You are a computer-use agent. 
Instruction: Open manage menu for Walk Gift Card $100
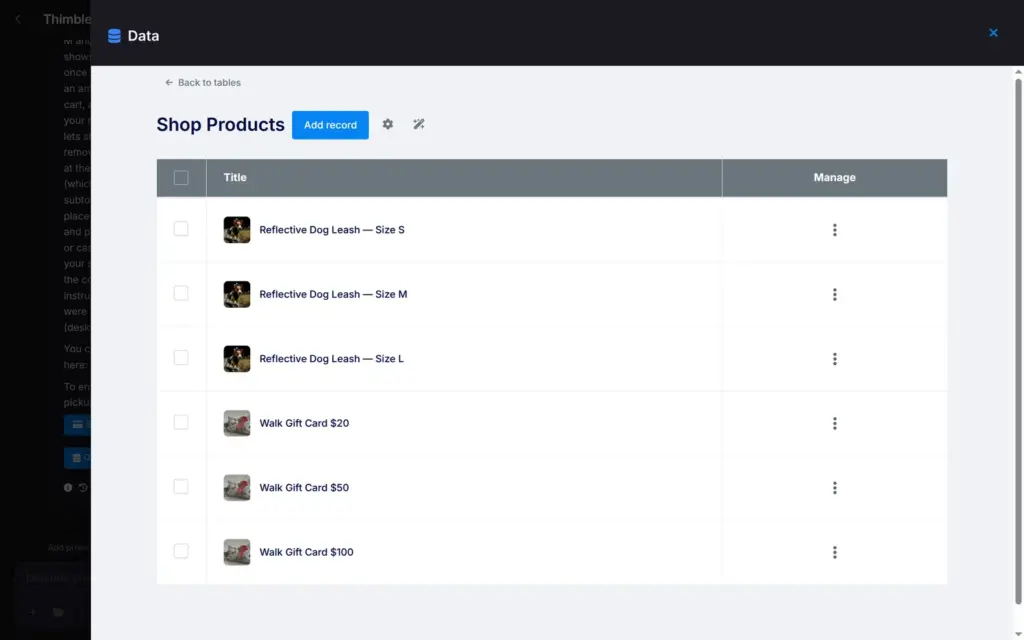(x=835, y=552)
